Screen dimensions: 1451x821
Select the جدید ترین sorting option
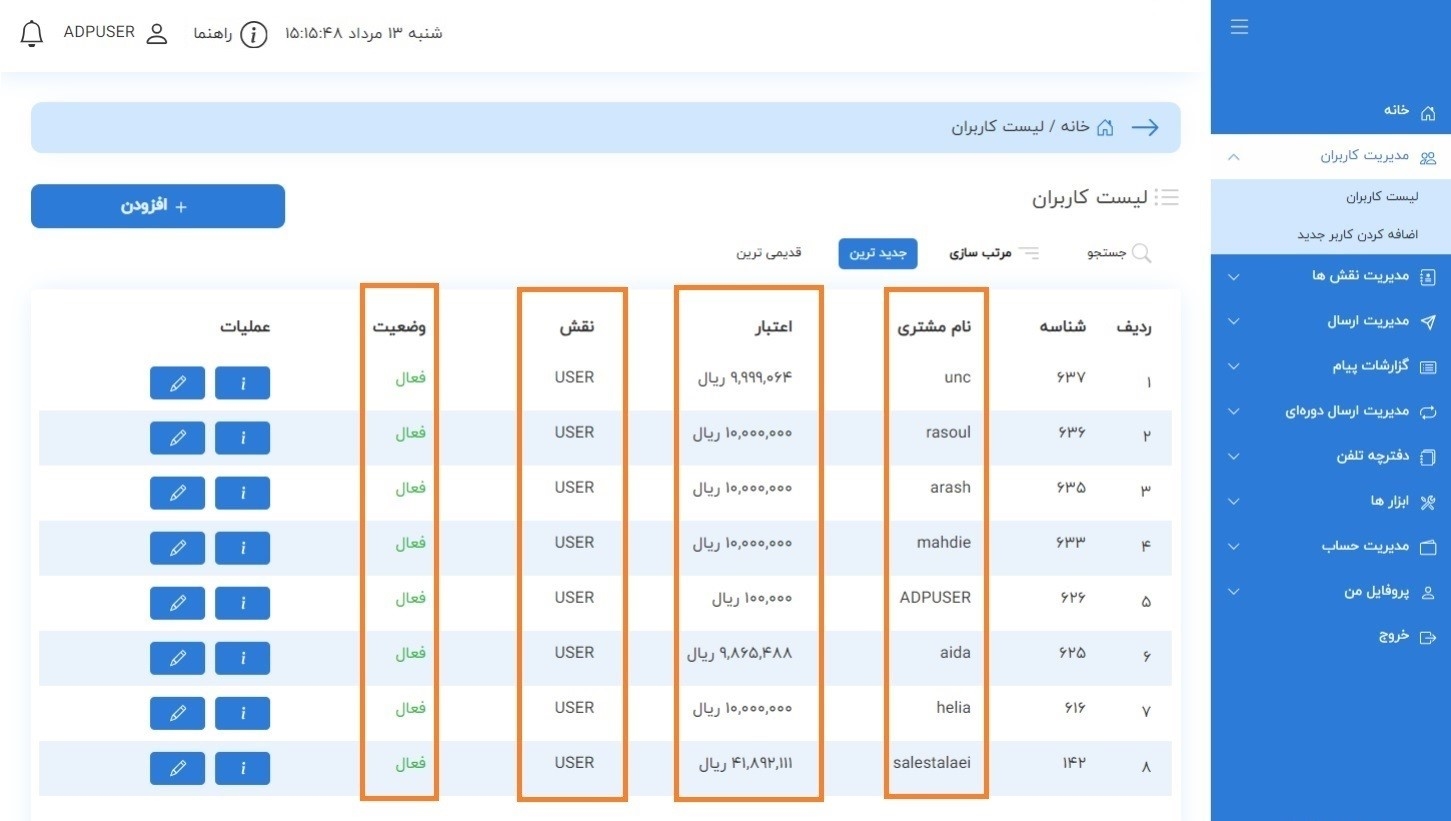coord(877,253)
